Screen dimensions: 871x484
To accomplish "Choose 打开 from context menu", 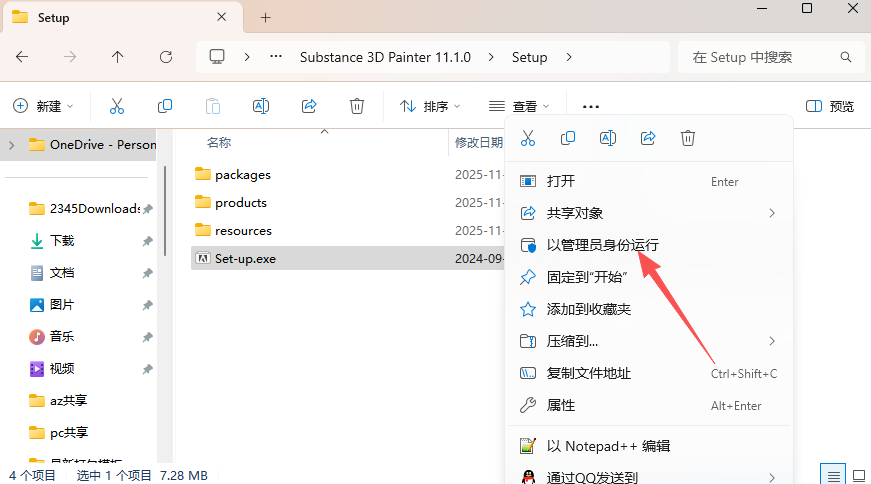I will point(648,181).
